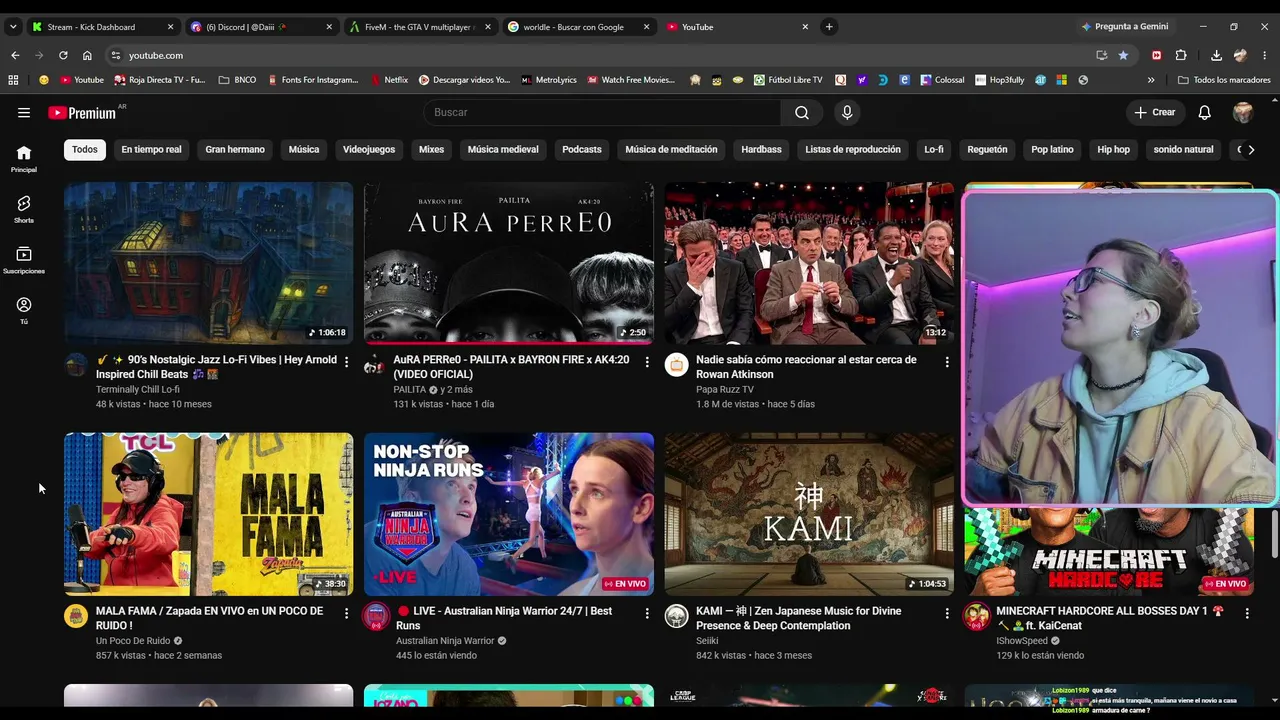Open a new browser tab
1280x720 pixels.
pyautogui.click(x=829, y=27)
